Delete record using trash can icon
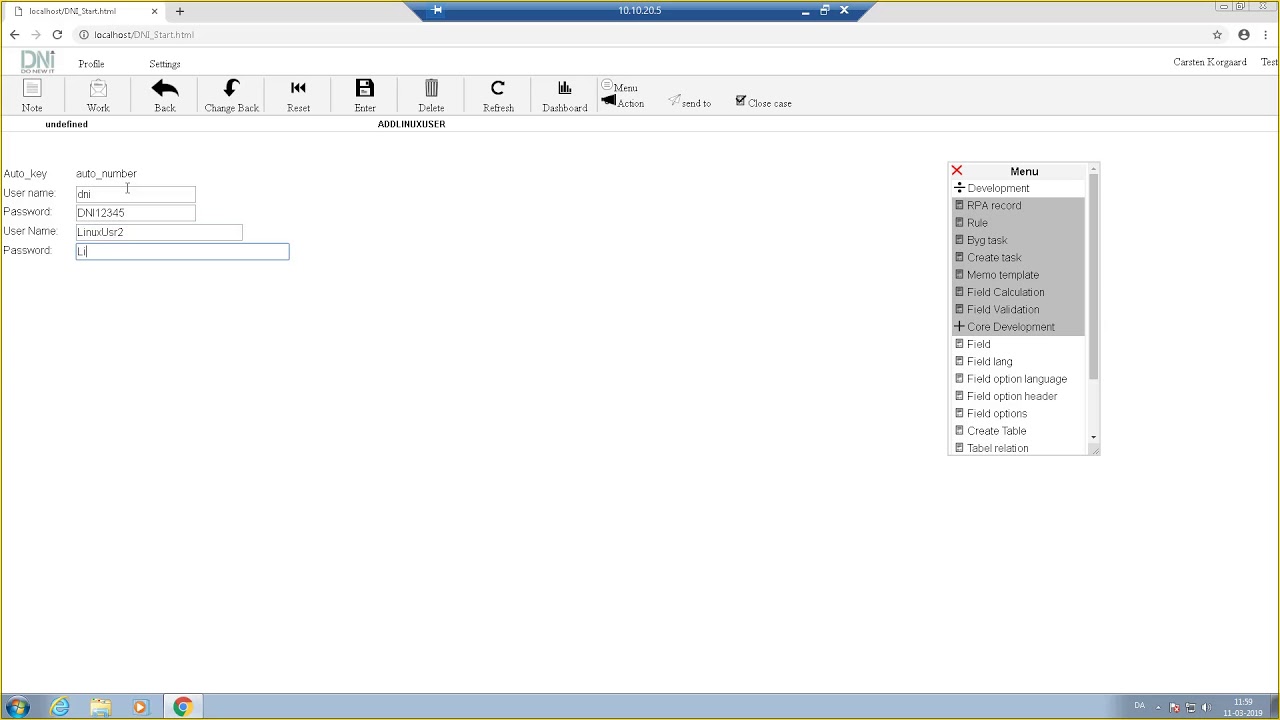The height and width of the screenshot is (720, 1280). point(431,96)
